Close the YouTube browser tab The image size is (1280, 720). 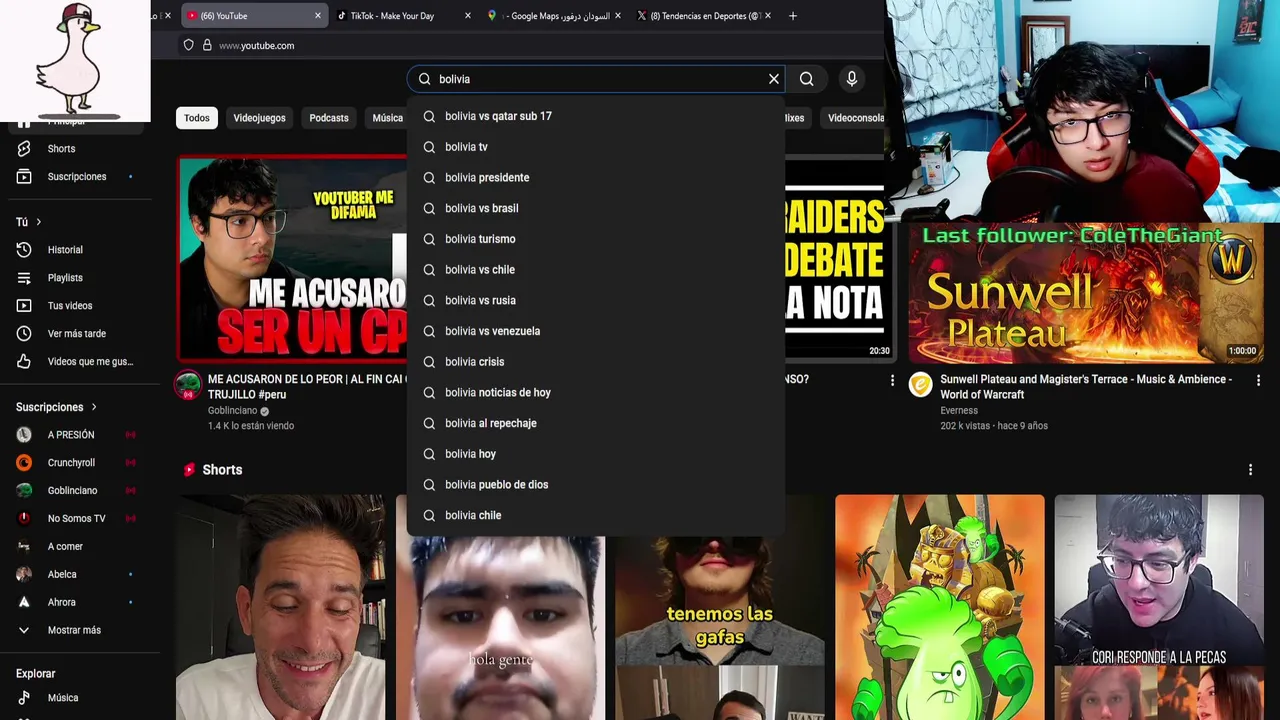(x=318, y=16)
